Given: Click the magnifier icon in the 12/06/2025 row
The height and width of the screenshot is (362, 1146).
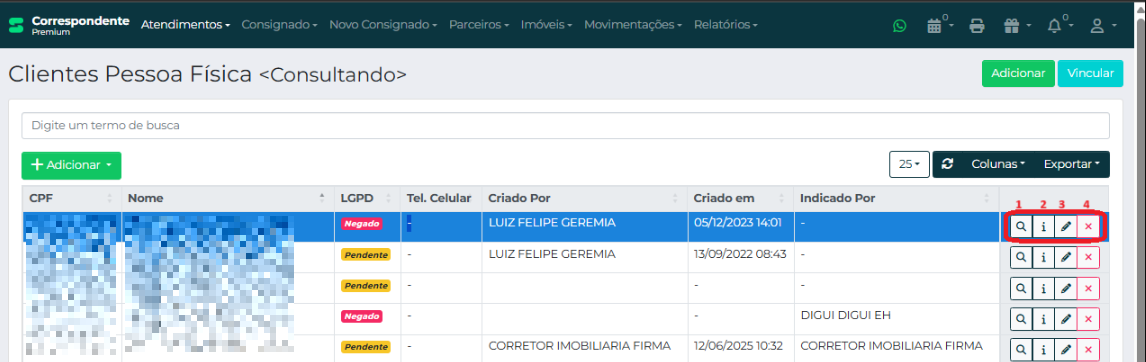Looking at the screenshot, I should pyautogui.click(x=1021, y=350).
